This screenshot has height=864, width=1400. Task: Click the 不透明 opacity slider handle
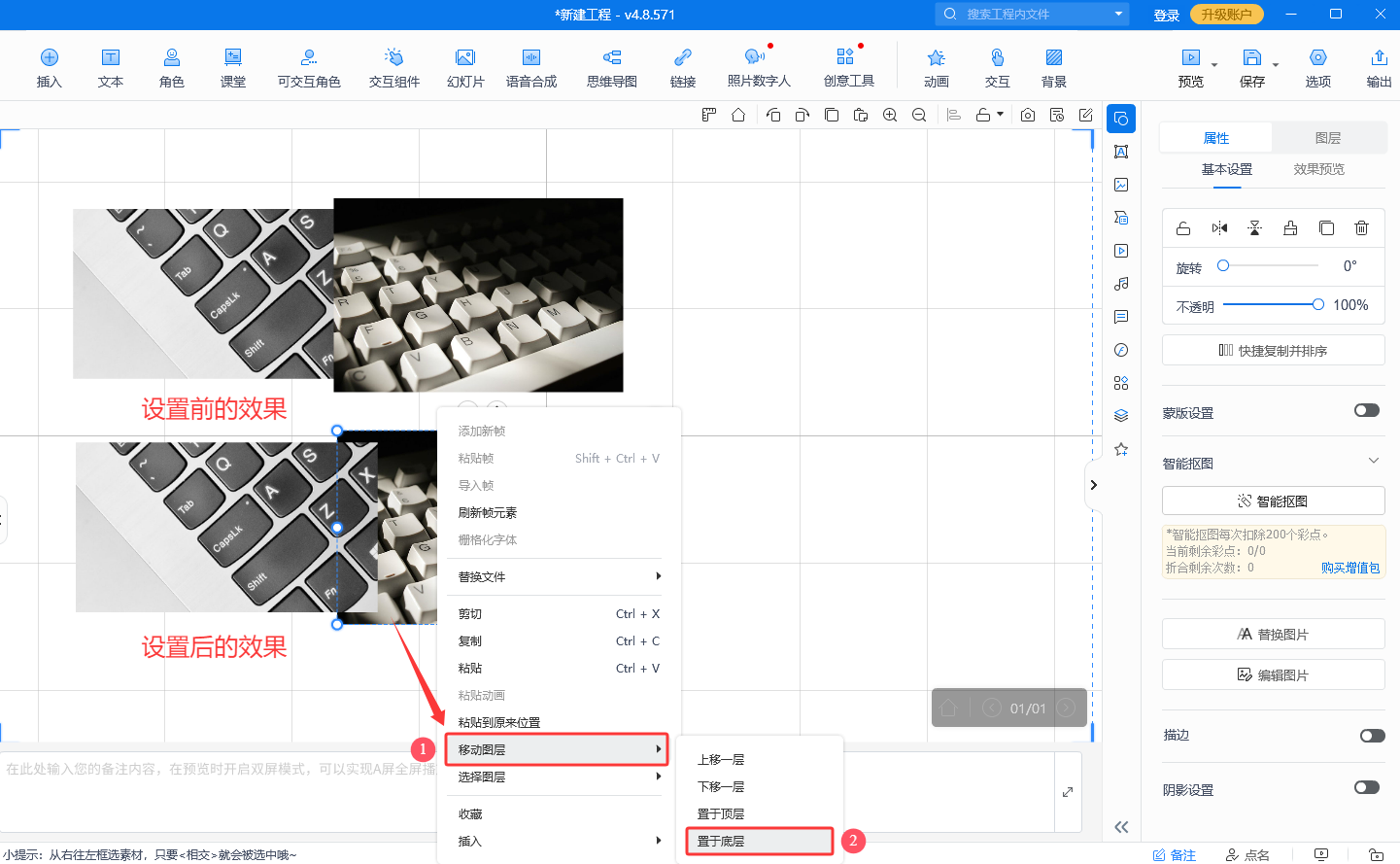tap(1317, 305)
